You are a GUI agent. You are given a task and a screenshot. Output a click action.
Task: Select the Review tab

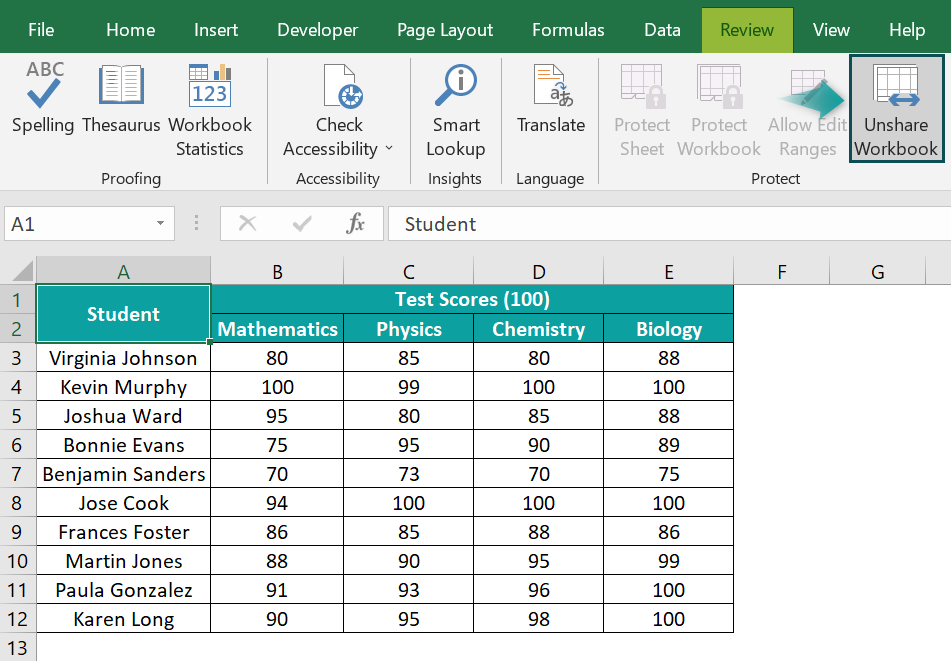[747, 30]
